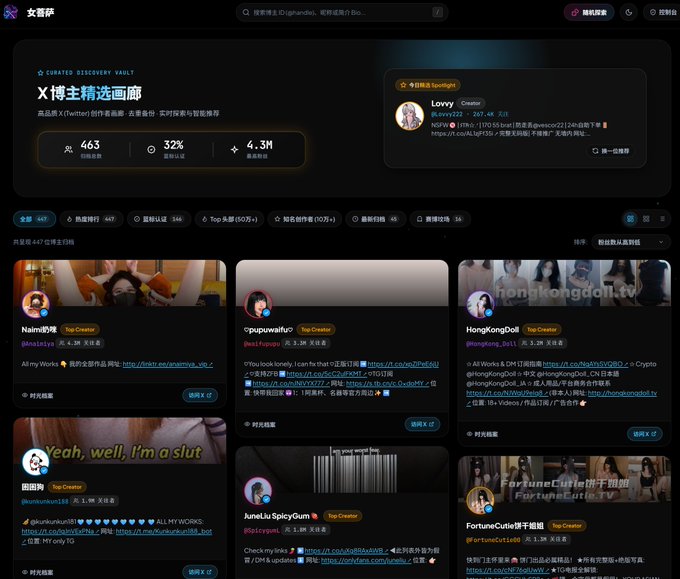Viewport: 680px width, 579px height.
Task: Open the HongKongDoll profile avatar
Action: tap(480, 304)
